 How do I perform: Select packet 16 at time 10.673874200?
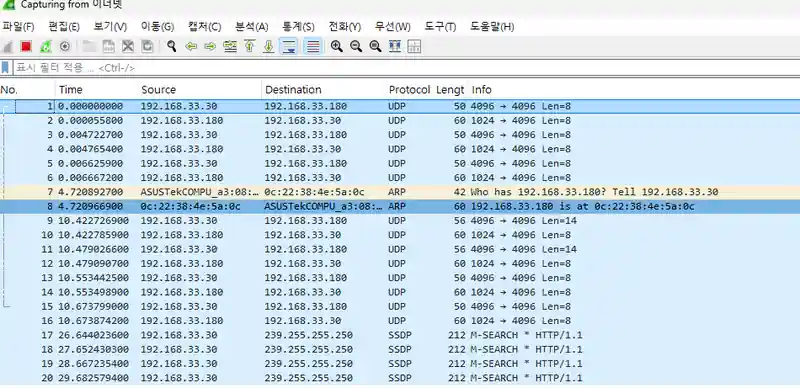400,321
